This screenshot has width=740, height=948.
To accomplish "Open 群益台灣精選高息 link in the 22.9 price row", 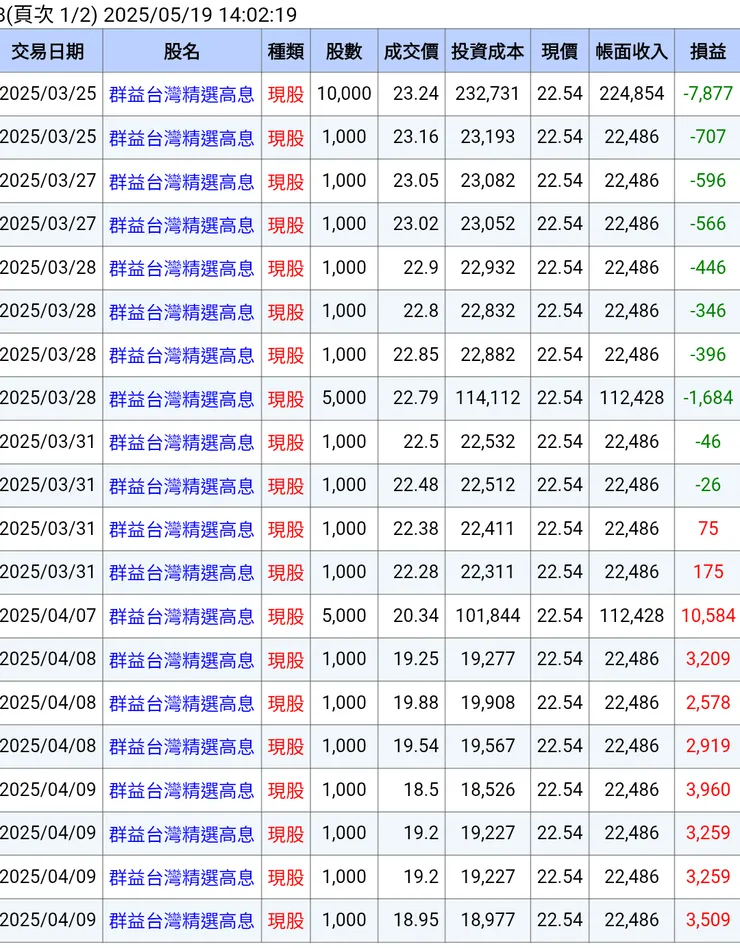I will coord(181,268).
